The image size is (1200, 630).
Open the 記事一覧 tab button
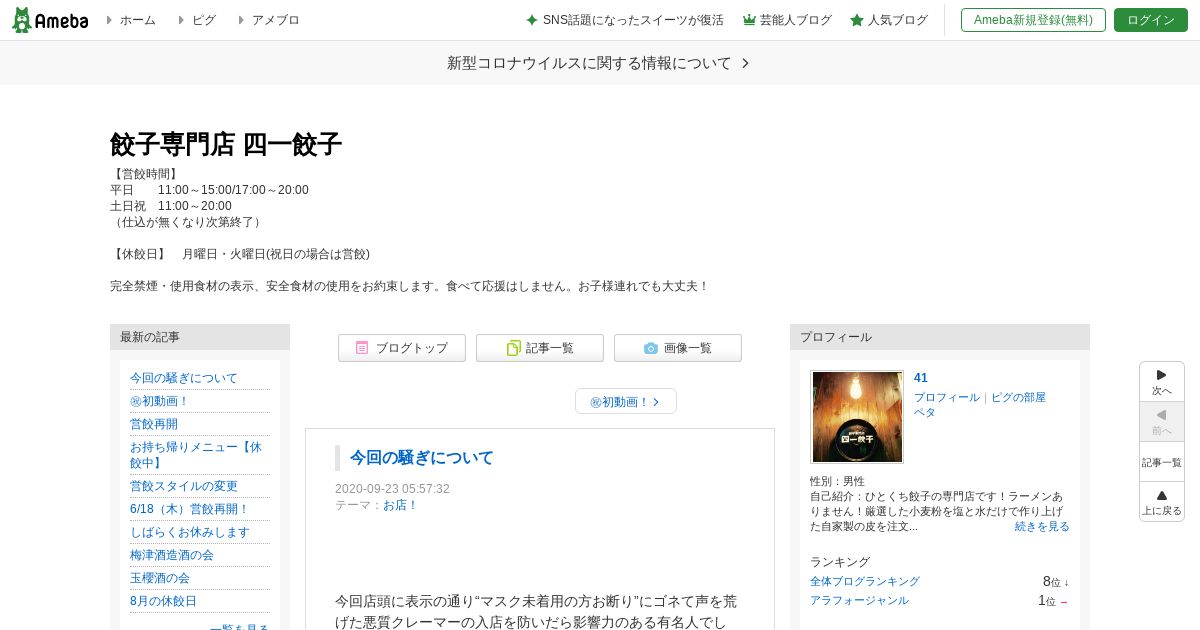pos(540,348)
